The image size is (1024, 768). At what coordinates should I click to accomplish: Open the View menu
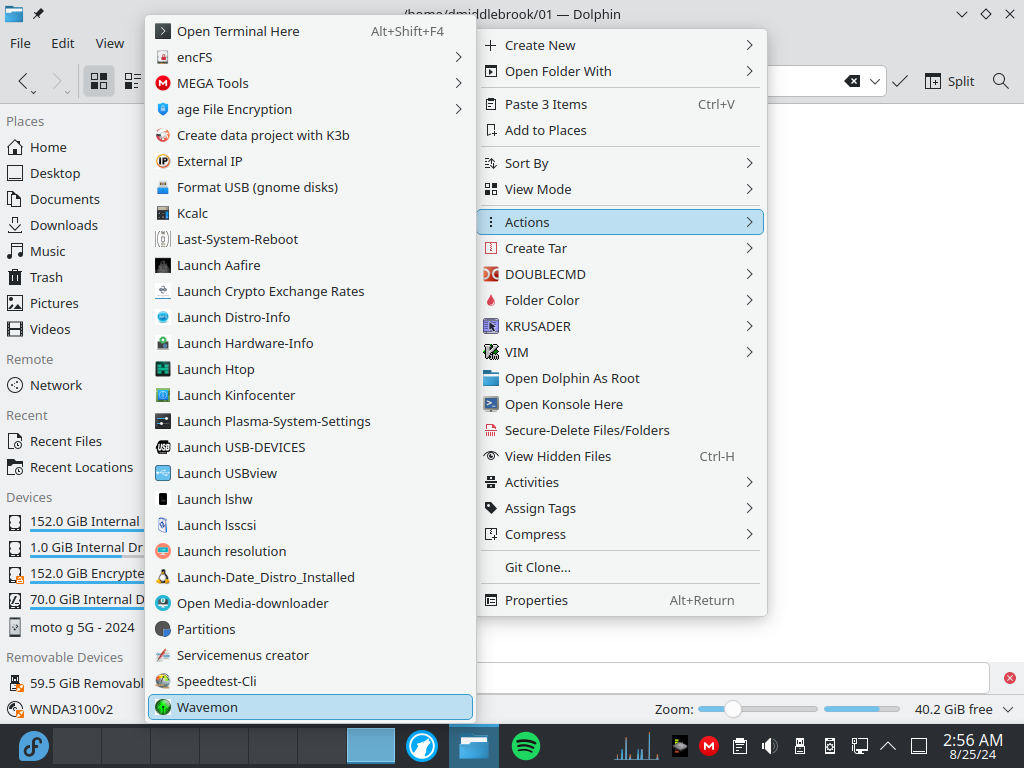pos(109,43)
